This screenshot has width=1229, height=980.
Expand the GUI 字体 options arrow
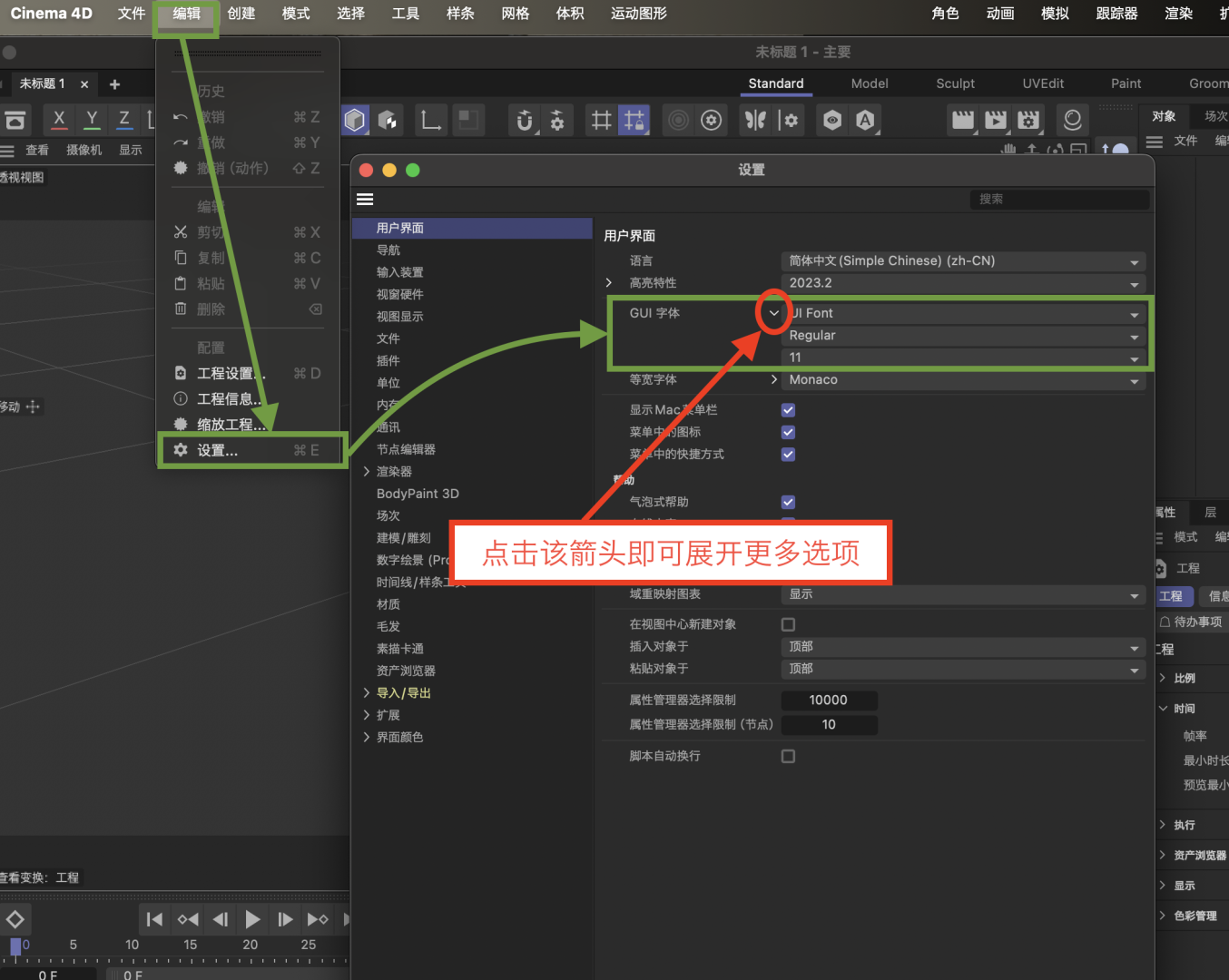[773, 313]
